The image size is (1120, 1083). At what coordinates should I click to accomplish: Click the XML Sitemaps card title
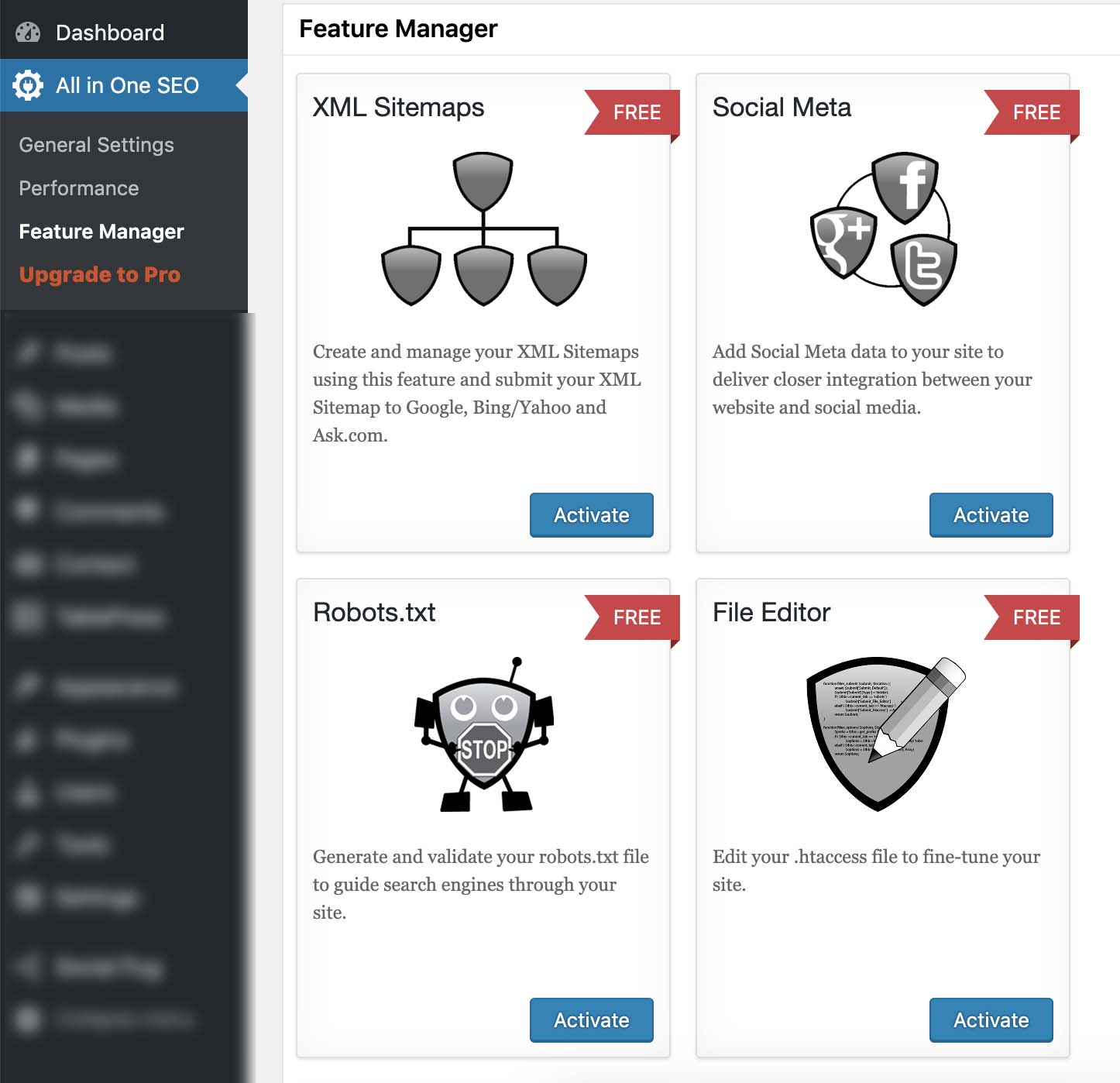(x=398, y=108)
